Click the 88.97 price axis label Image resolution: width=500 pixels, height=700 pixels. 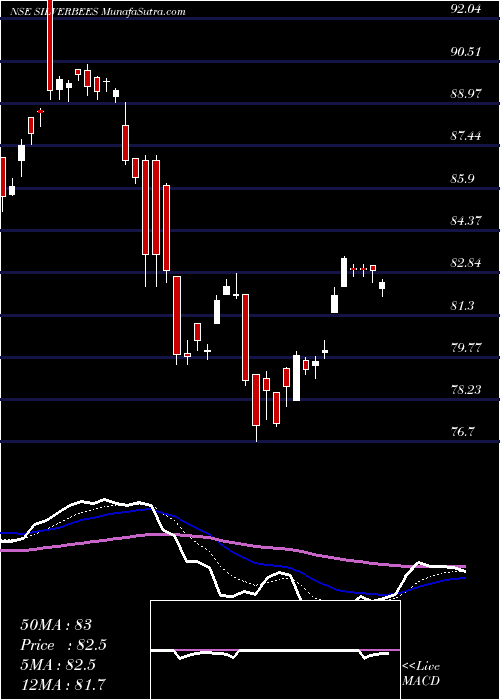click(466, 94)
